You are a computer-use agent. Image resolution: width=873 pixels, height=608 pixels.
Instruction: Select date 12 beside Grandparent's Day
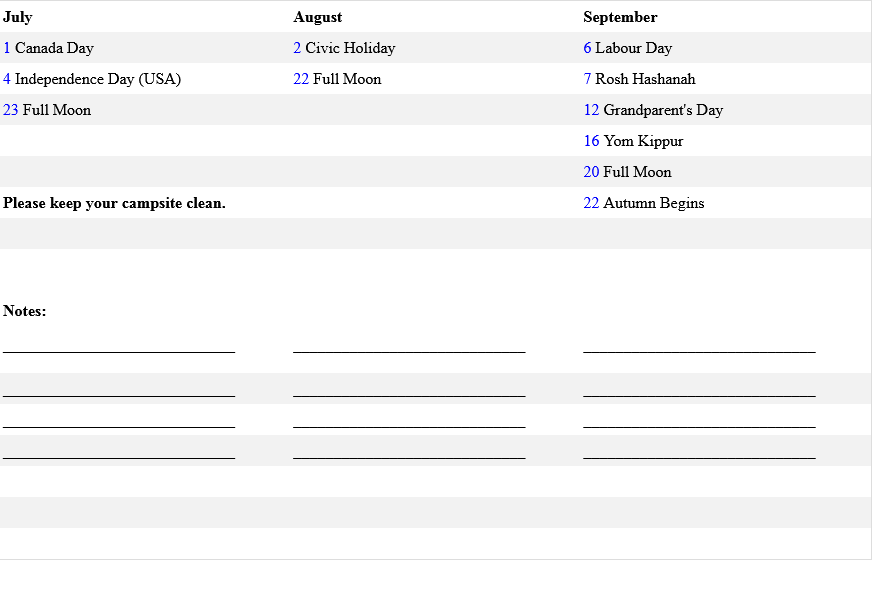coord(591,110)
